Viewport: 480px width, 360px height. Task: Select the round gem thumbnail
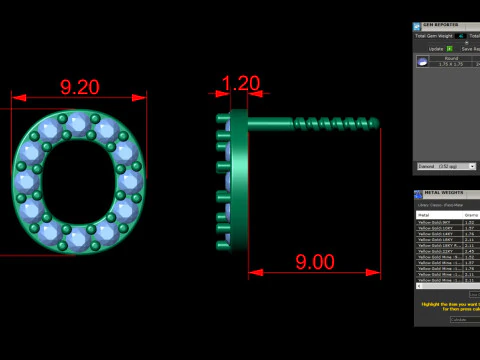coord(422,62)
